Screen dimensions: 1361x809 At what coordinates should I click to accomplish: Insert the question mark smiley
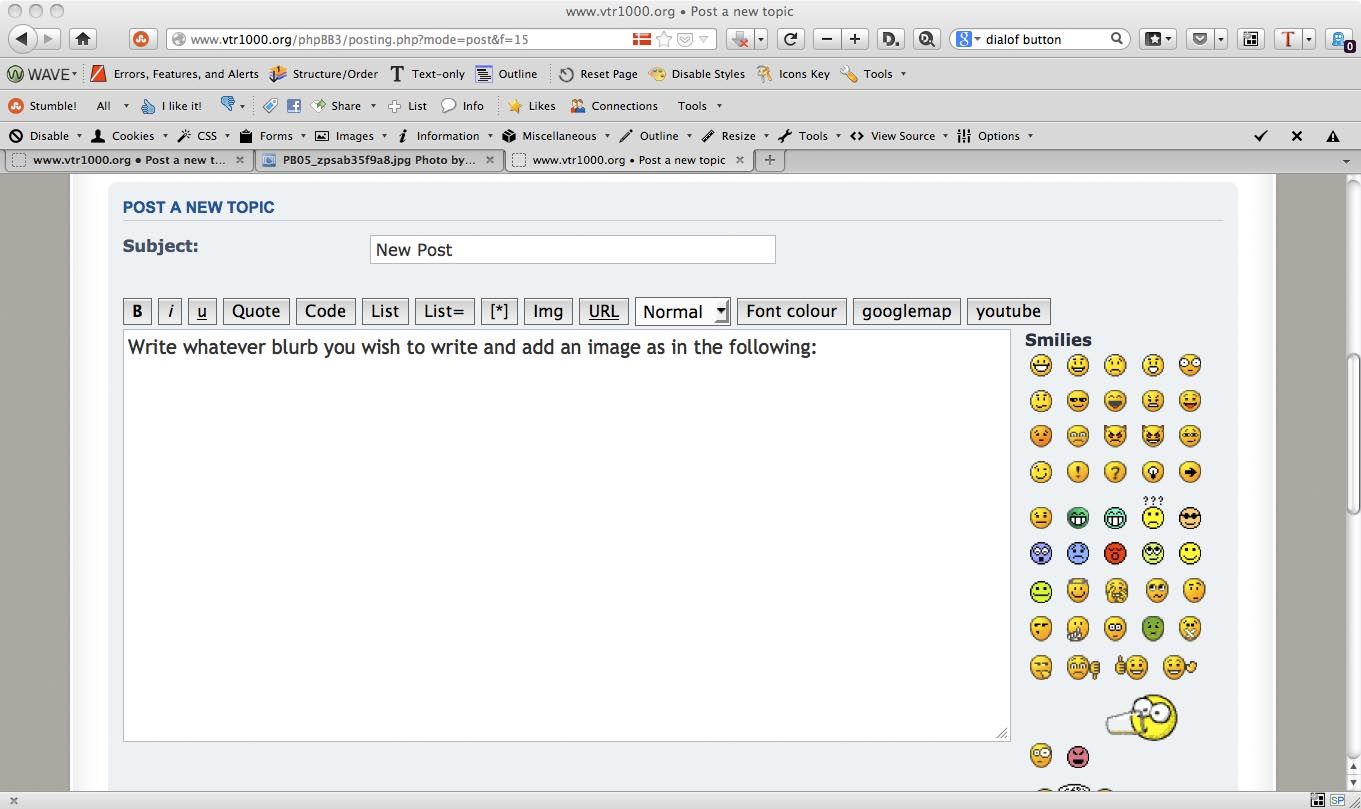click(1115, 472)
